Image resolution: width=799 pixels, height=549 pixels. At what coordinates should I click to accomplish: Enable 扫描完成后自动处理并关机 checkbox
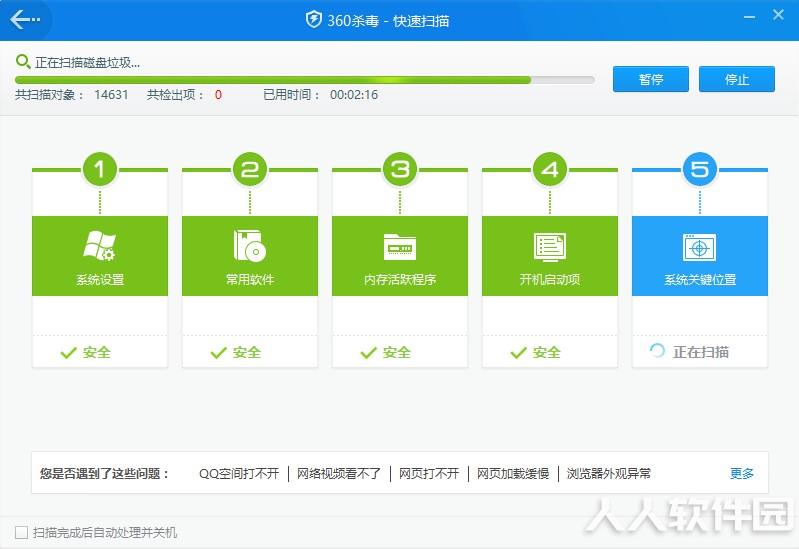click(x=21, y=533)
